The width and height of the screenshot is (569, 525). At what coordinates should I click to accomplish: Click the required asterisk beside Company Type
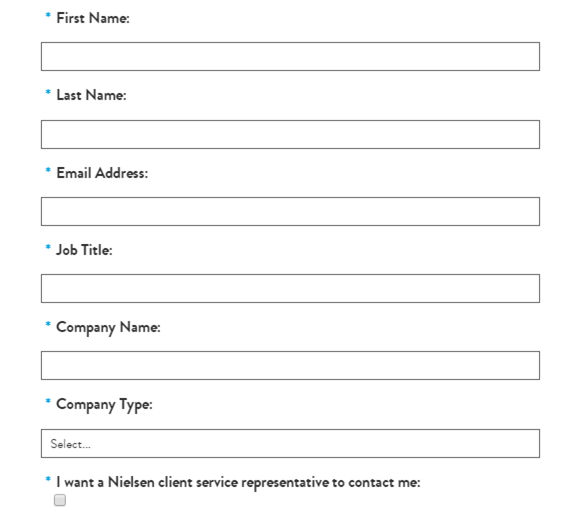pyautogui.click(x=48, y=401)
